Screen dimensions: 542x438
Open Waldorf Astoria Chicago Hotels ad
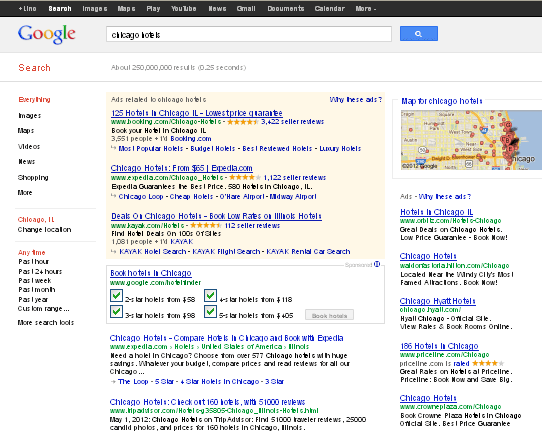[428, 256]
